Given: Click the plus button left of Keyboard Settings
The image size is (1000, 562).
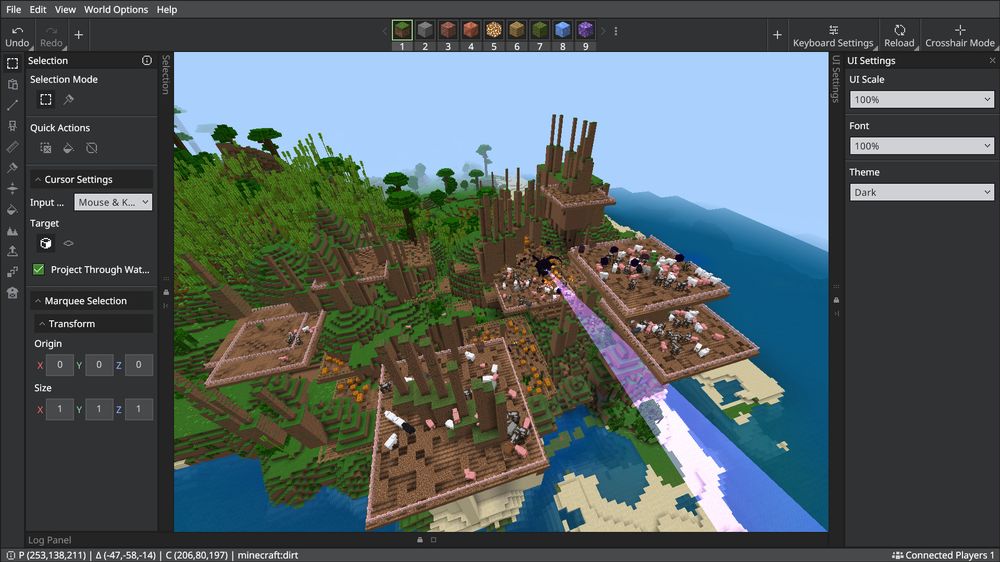Looking at the screenshot, I should coord(777,34).
